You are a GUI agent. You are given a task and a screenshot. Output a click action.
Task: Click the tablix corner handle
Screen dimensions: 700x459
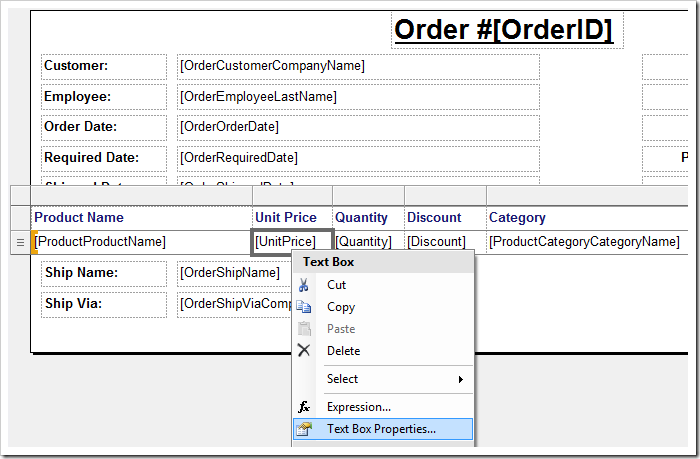pos(20,196)
